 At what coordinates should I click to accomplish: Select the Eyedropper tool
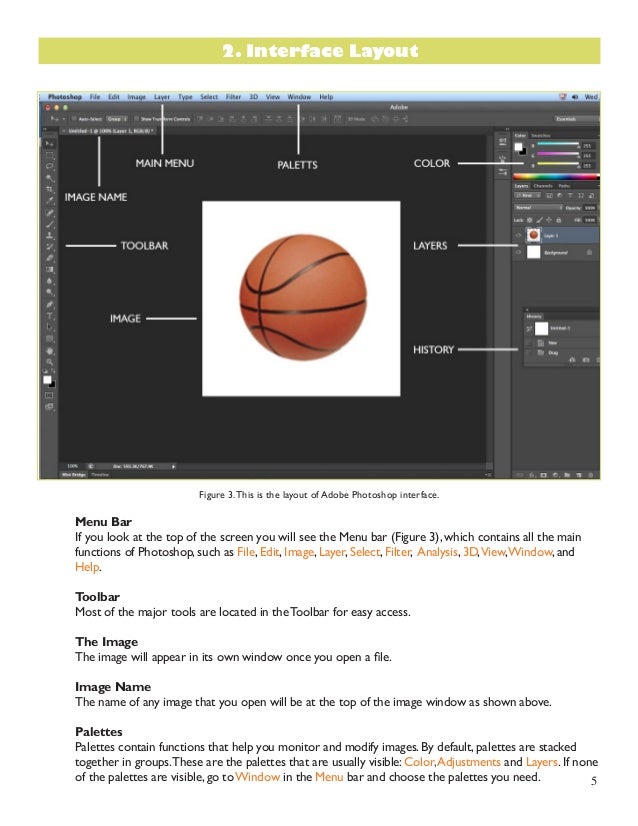(49, 201)
